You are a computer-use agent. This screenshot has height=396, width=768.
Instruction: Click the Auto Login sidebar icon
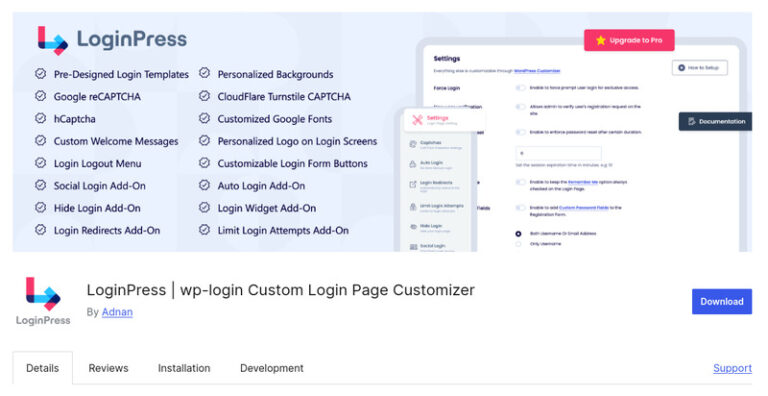point(412,164)
